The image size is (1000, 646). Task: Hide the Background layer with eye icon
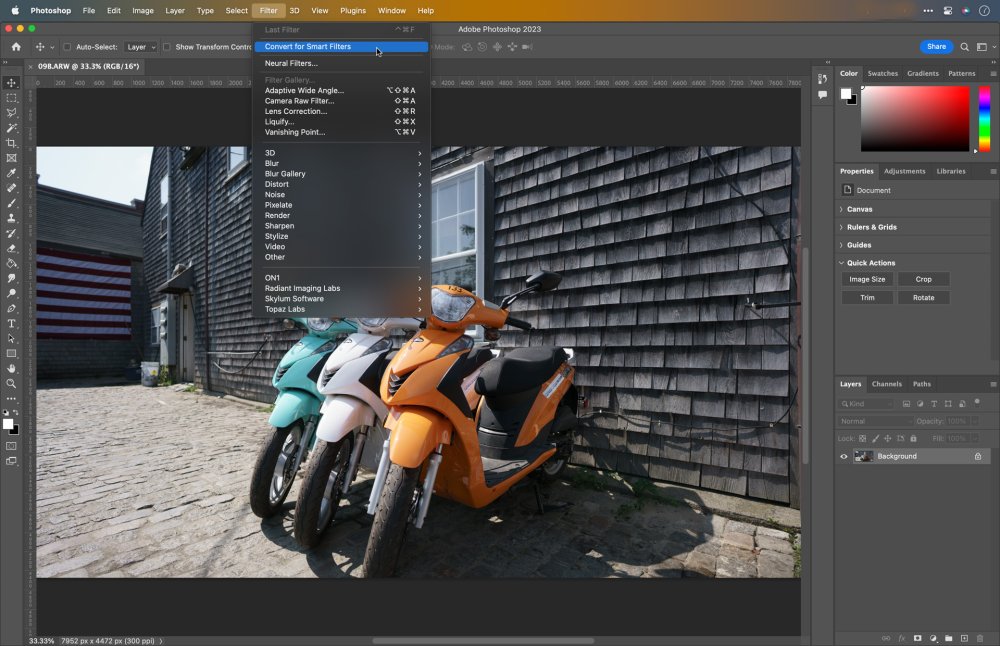[843, 456]
